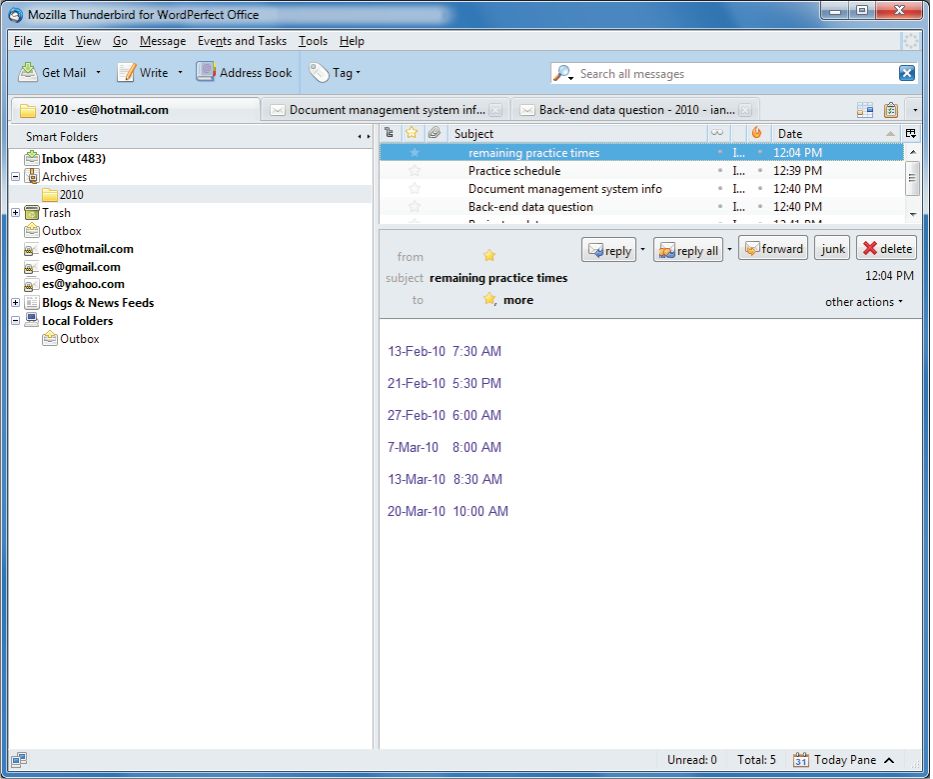Switch to the Document management system info tab

pos(386,110)
